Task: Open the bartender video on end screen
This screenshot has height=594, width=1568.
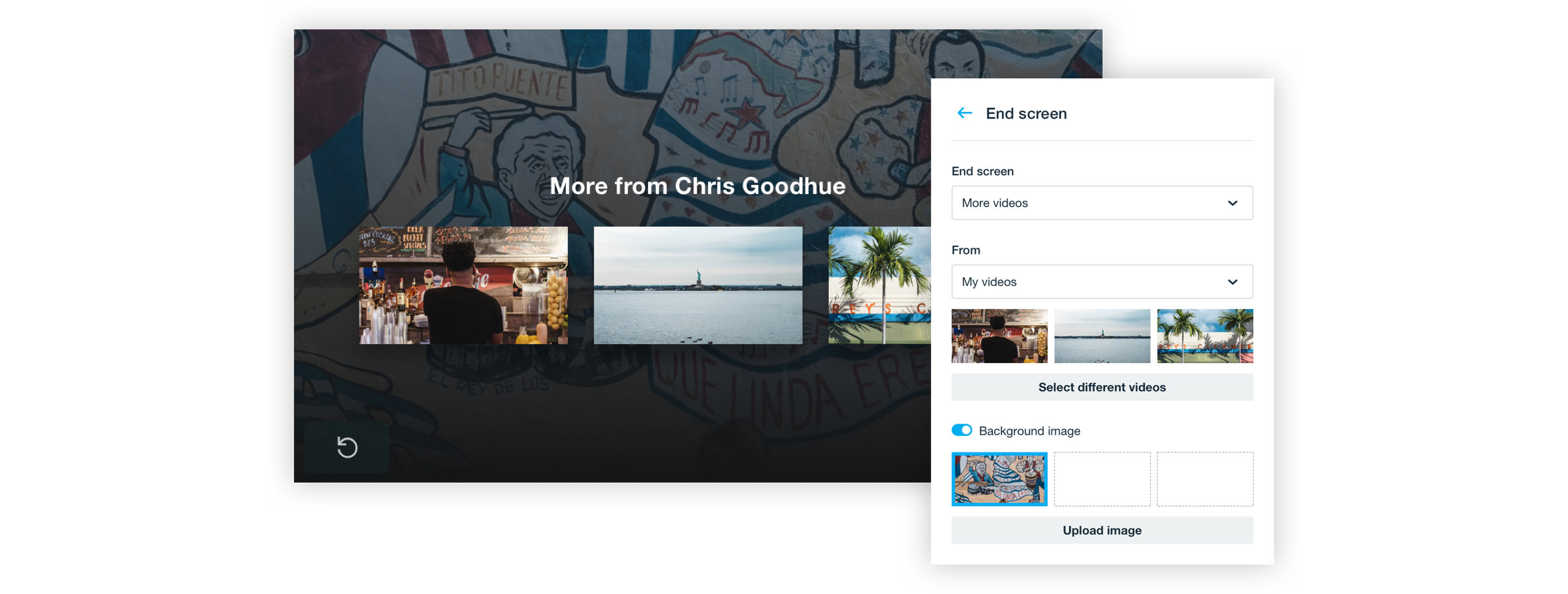Action: pyautogui.click(x=464, y=285)
